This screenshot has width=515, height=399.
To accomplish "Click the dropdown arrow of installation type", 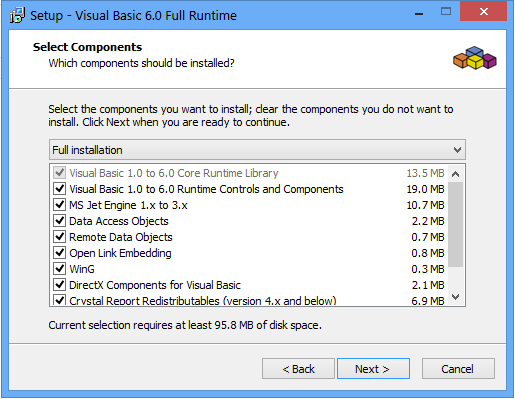I will tap(457, 150).
